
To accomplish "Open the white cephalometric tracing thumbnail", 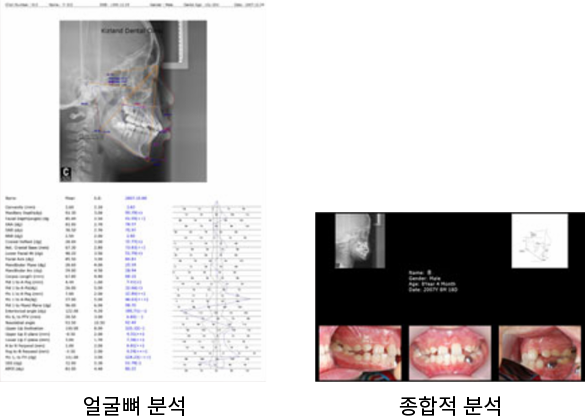I will [x=540, y=241].
